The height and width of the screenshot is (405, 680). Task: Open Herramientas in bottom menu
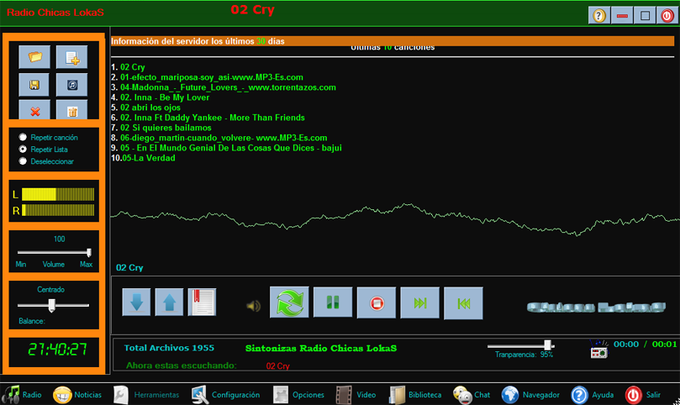[146, 395]
